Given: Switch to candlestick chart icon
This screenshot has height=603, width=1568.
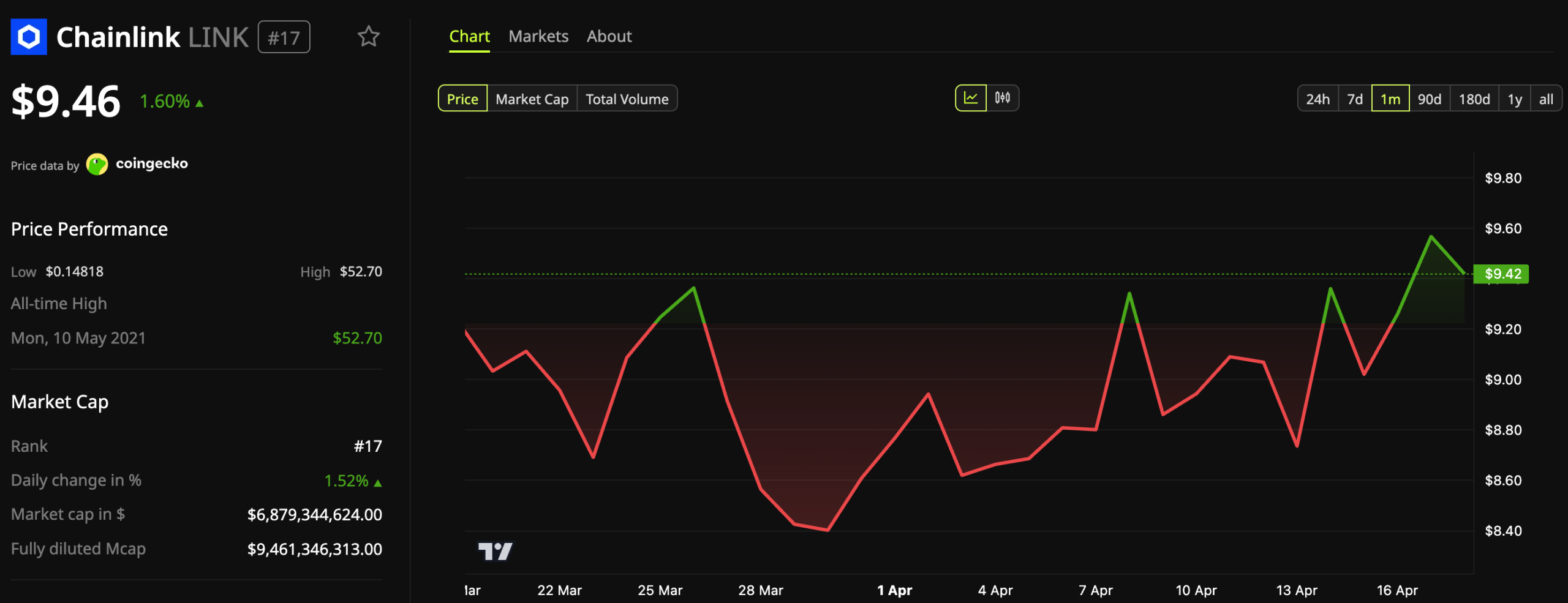Looking at the screenshot, I should pyautogui.click(x=1003, y=97).
